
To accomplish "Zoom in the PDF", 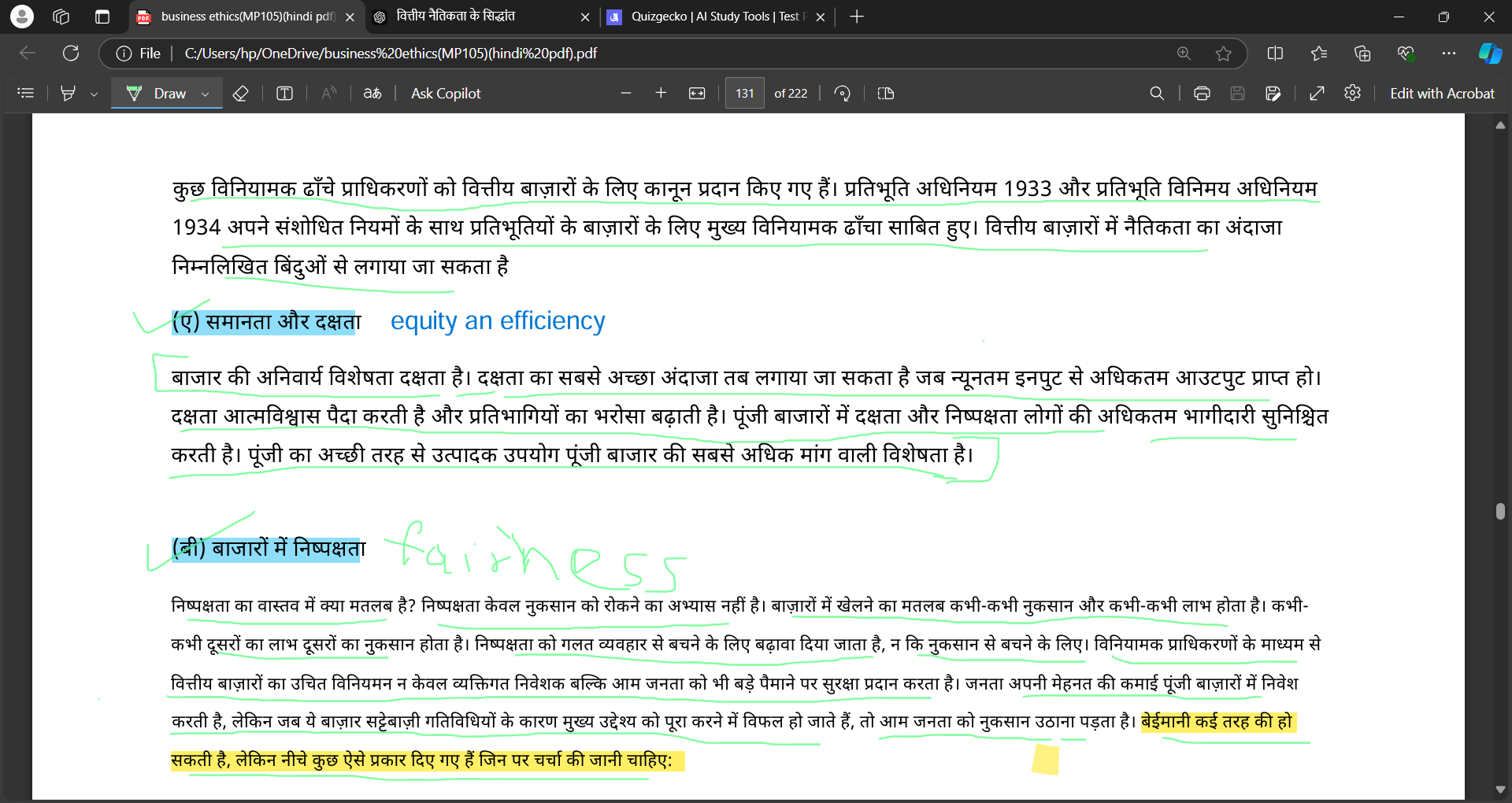I will [x=661, y=93].
